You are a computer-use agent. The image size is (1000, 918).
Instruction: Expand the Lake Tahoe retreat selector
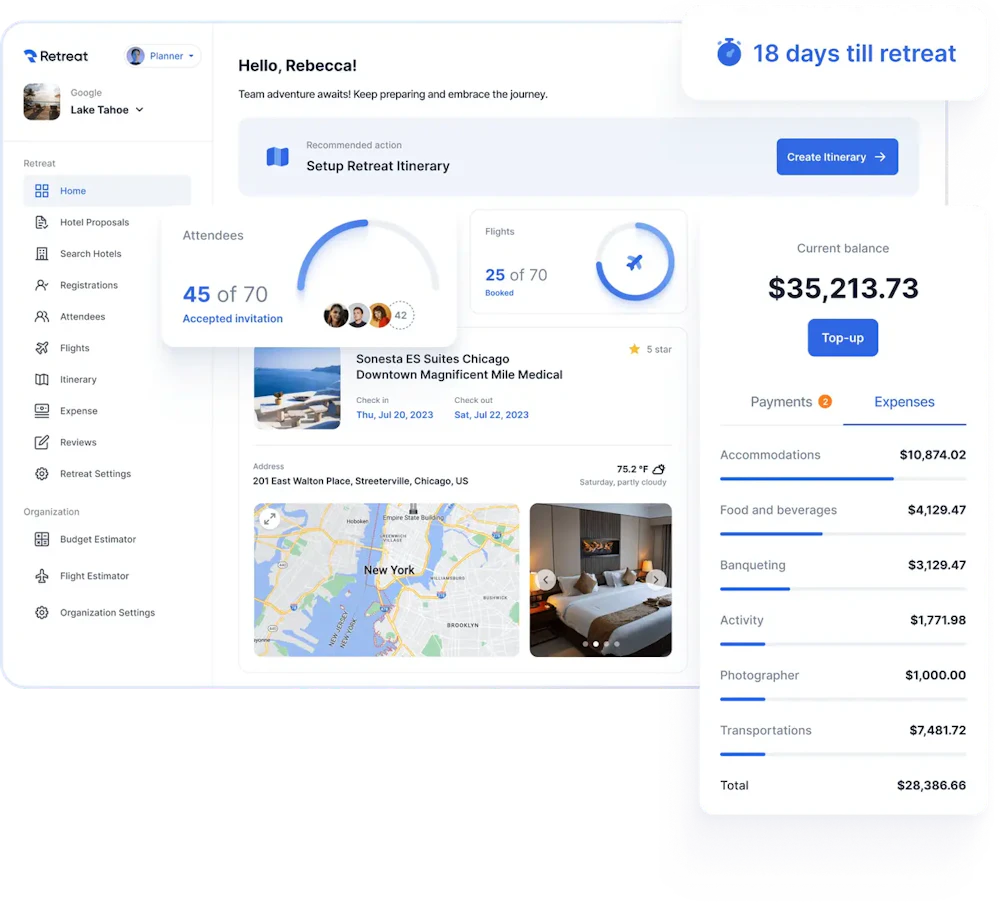[x=107, y=110]
